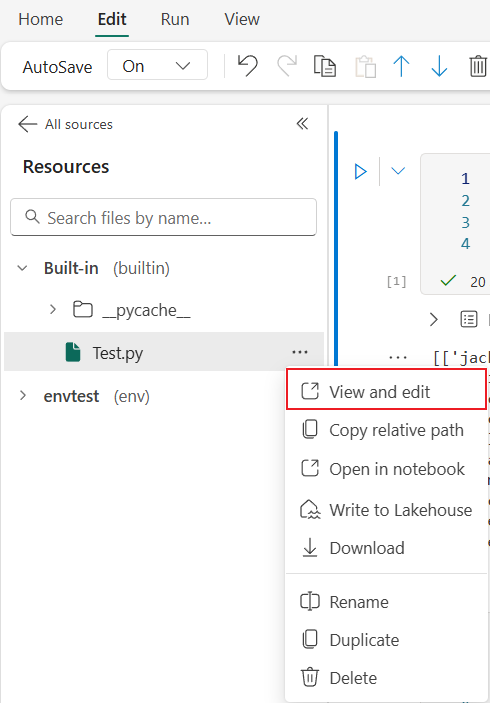Click line number 4 in the cell

coord(465,243)
